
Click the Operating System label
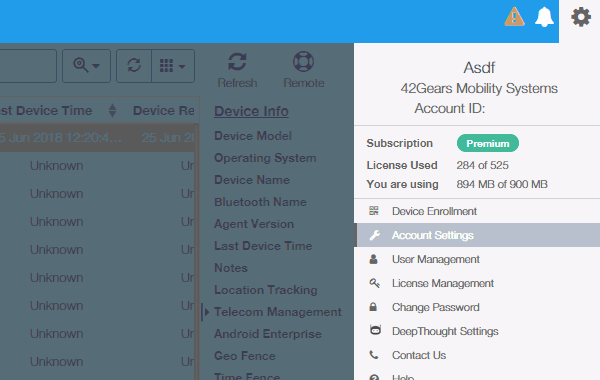[x=265, y=158]
